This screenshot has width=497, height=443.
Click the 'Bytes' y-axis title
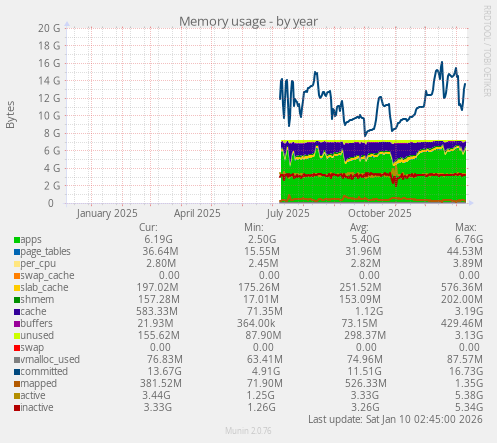click(x=10, y=115)
